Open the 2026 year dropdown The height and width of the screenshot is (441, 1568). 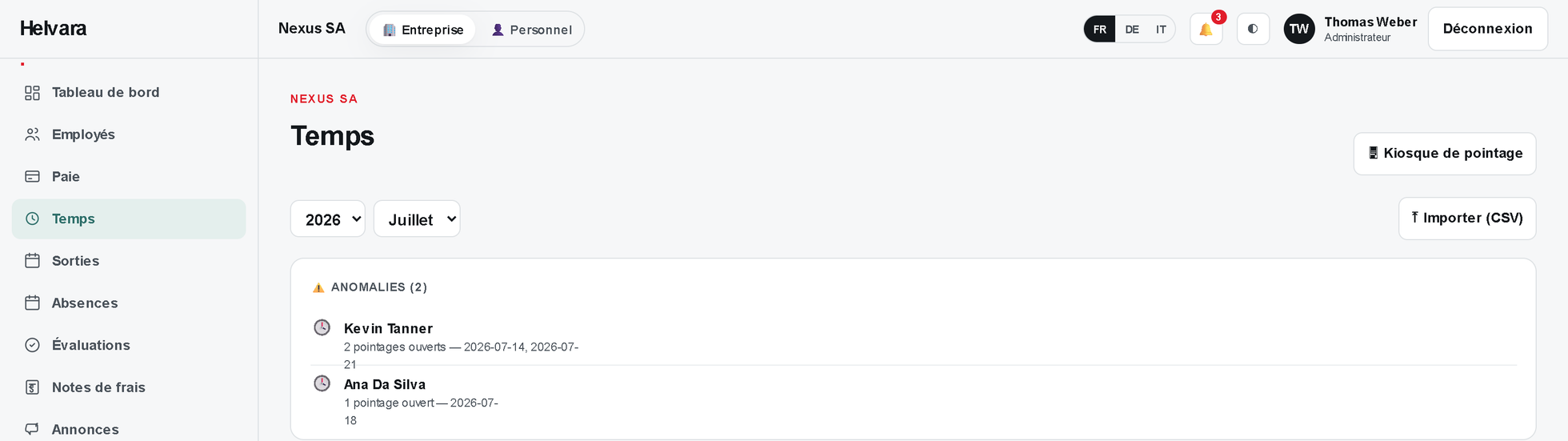[x=328, y=219]
